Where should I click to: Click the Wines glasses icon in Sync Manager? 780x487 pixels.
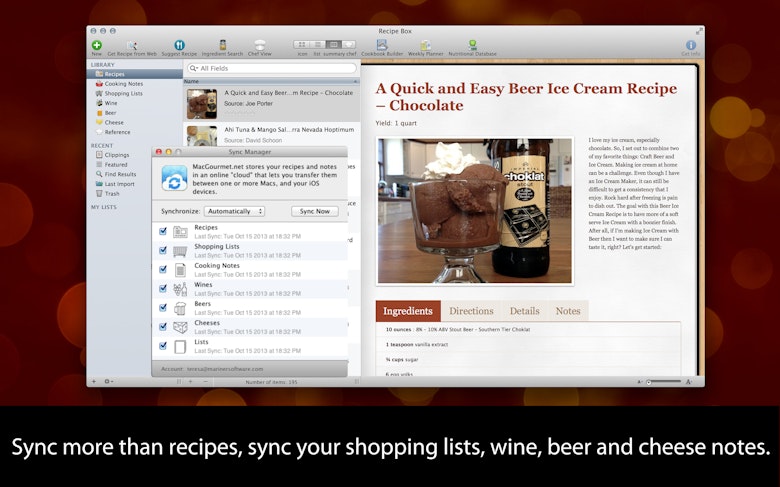point(180,289)
